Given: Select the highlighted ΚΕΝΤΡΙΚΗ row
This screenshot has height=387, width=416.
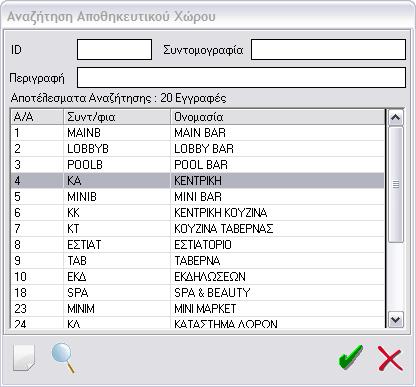Looking at the screenshot, I should 197,181.
